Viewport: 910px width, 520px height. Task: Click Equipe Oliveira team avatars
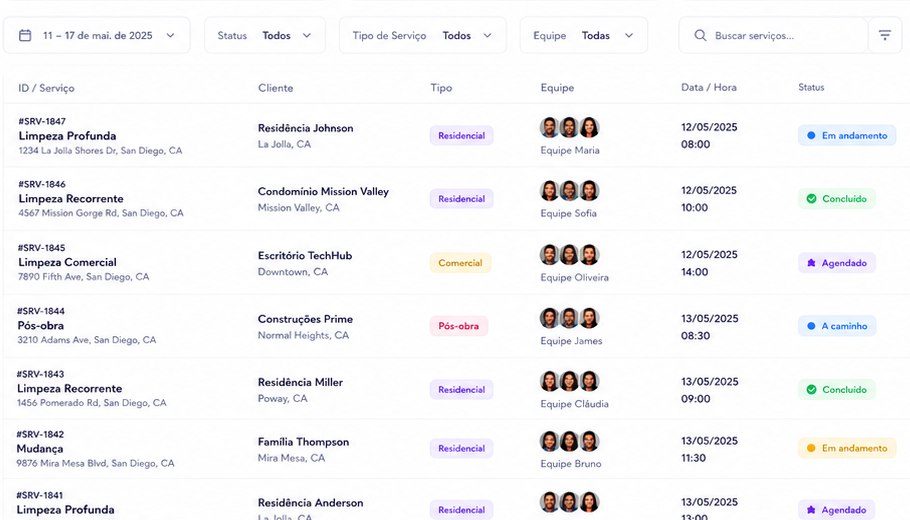tap(569, 254)
